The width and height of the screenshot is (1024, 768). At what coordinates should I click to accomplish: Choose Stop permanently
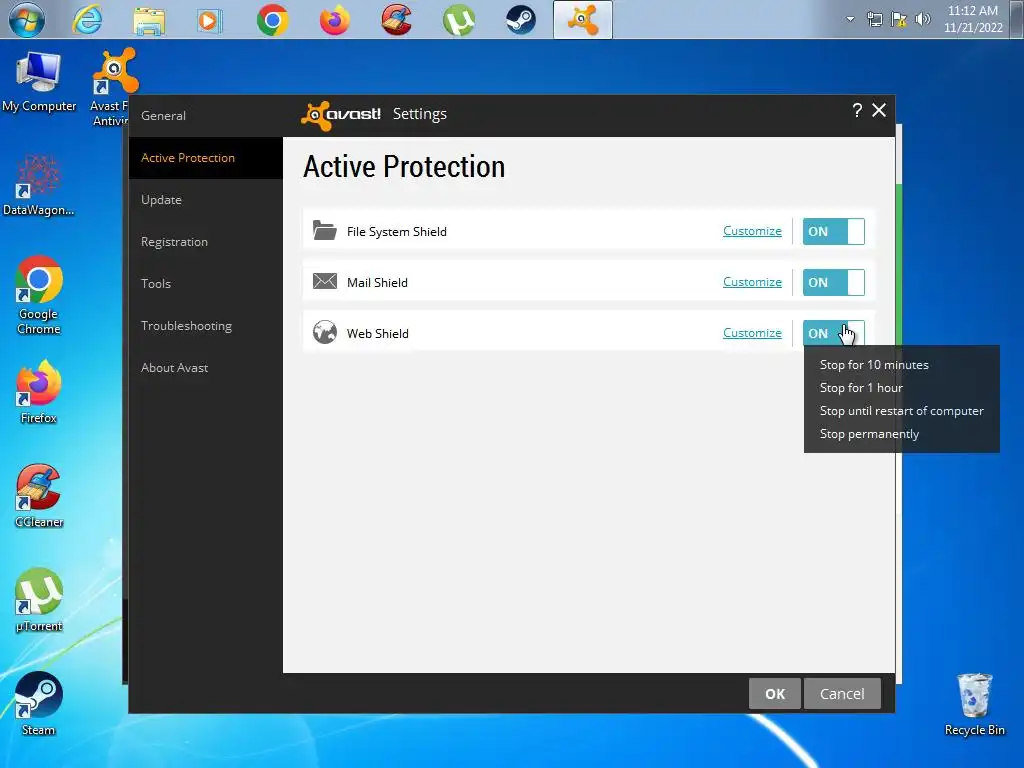pos(869,434)
